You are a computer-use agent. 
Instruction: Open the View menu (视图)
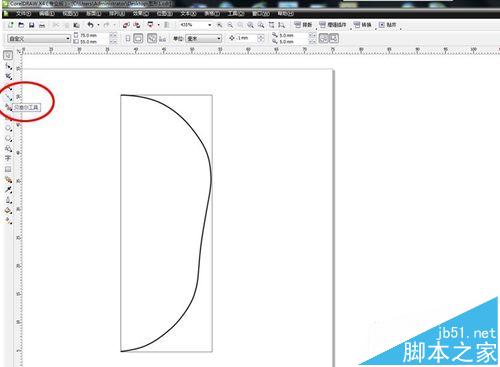pyautogui.click(x=70, y=14)
